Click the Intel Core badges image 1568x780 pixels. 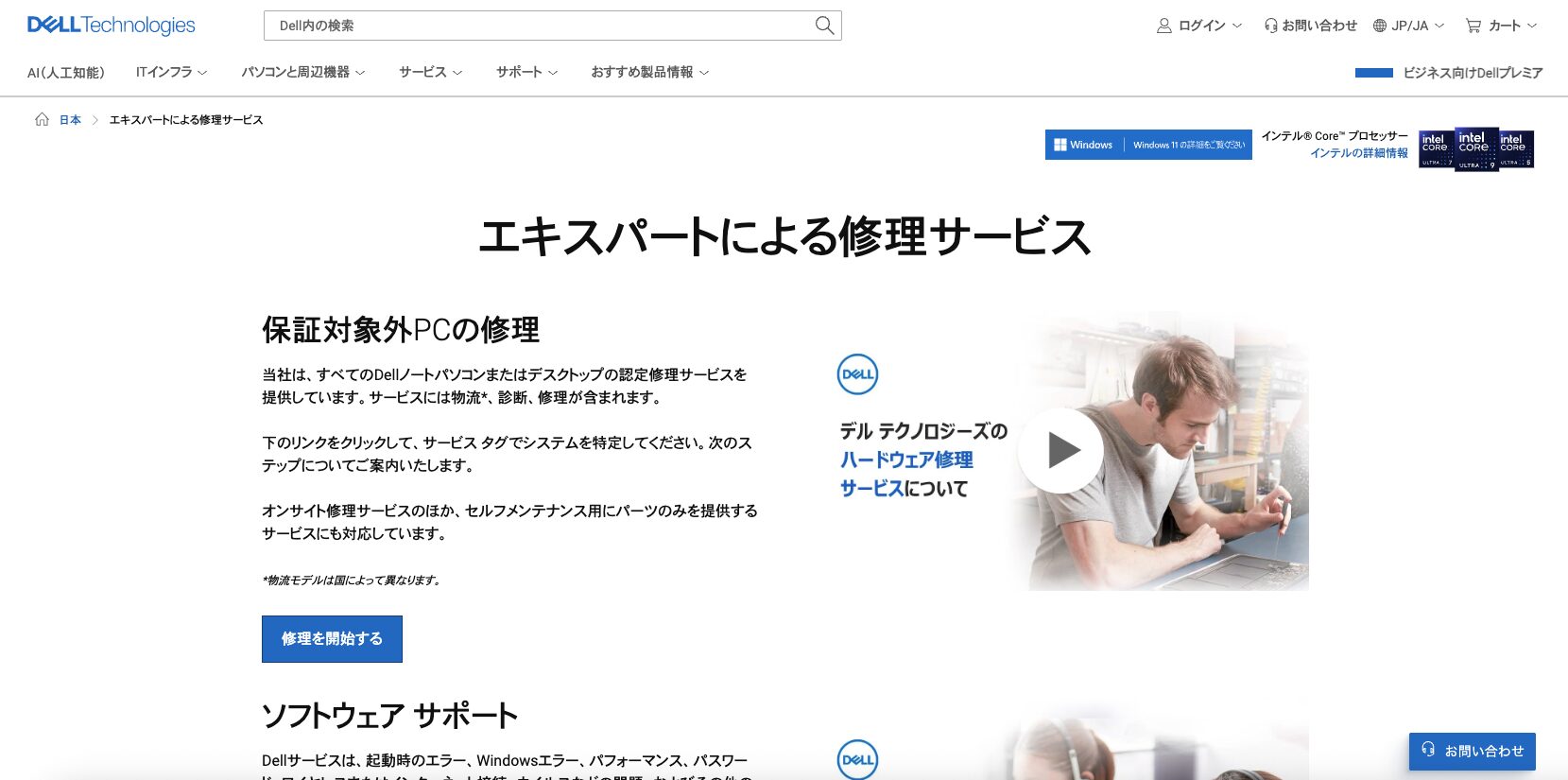coord(1476,149)
